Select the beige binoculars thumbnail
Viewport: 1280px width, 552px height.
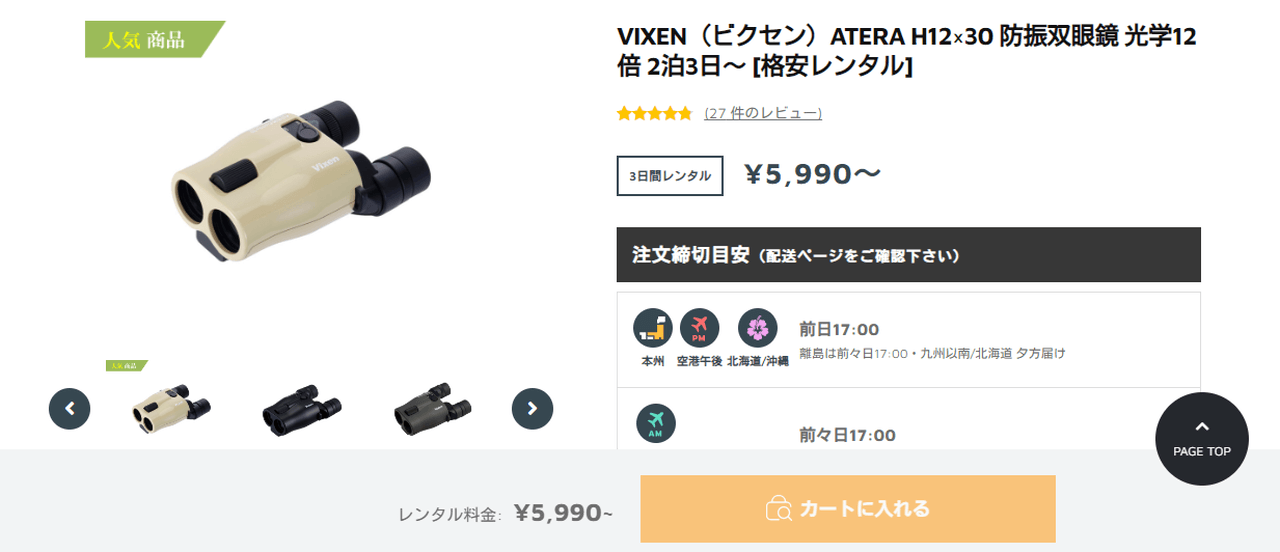(172, 407)
